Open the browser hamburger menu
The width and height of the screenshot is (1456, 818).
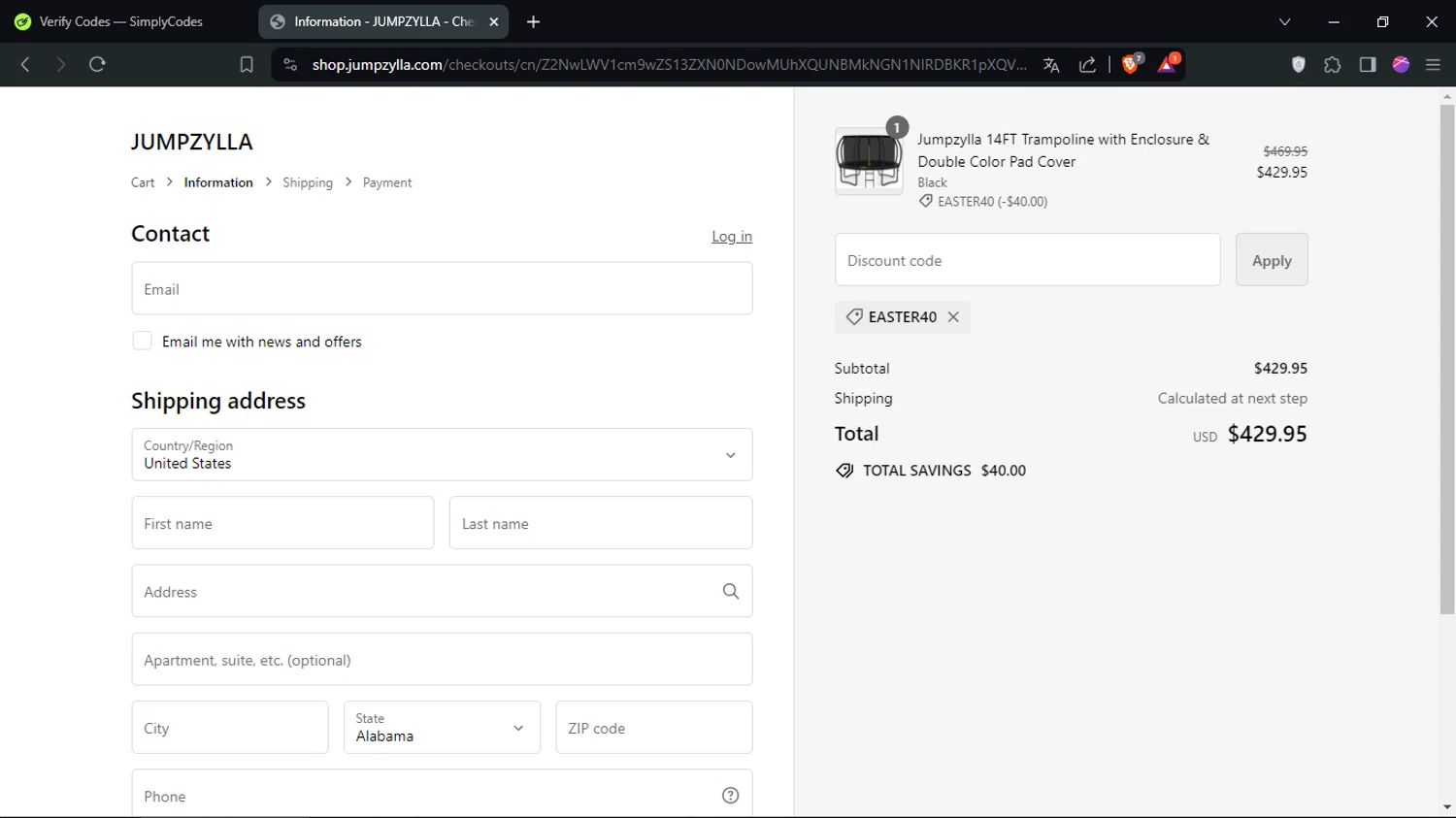point(1433,65)
